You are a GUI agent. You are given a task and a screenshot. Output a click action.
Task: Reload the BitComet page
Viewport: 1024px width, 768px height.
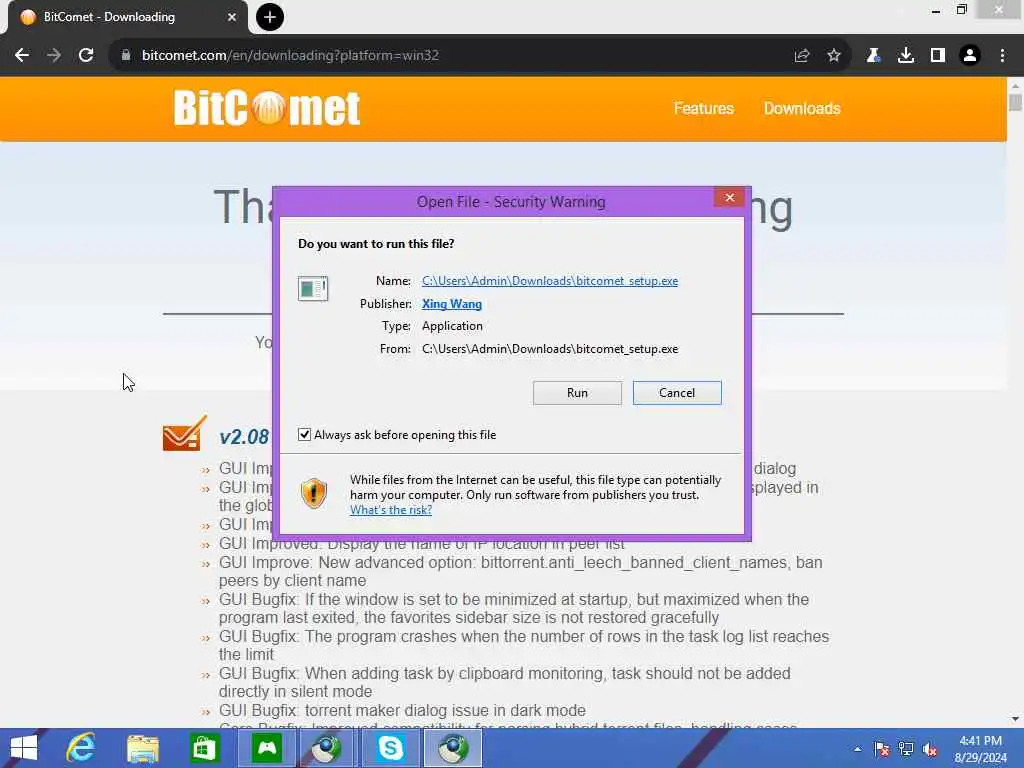[x=86, y=56]
